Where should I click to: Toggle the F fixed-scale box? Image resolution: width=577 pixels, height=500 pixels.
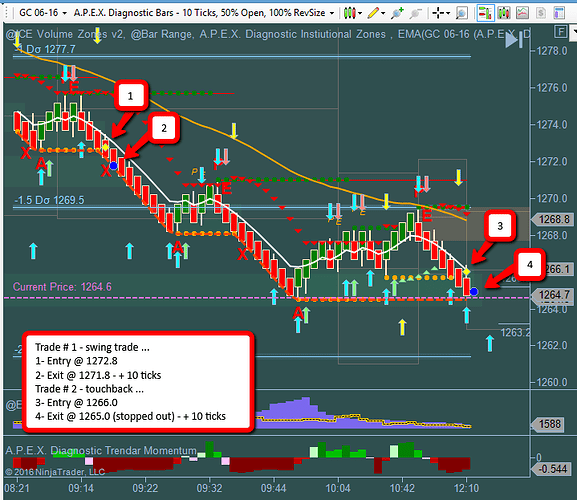[x=560, y=32]
